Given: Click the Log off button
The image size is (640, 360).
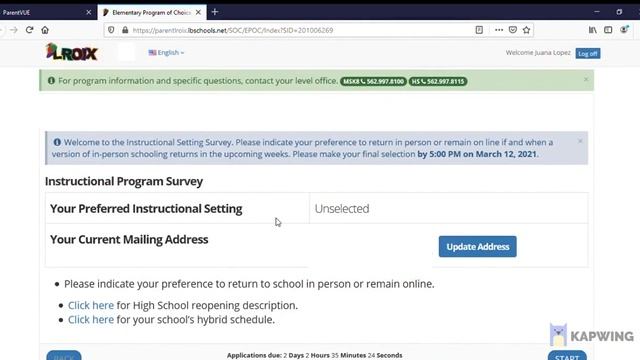Looking at the screenshot, I should pos(588,53).
